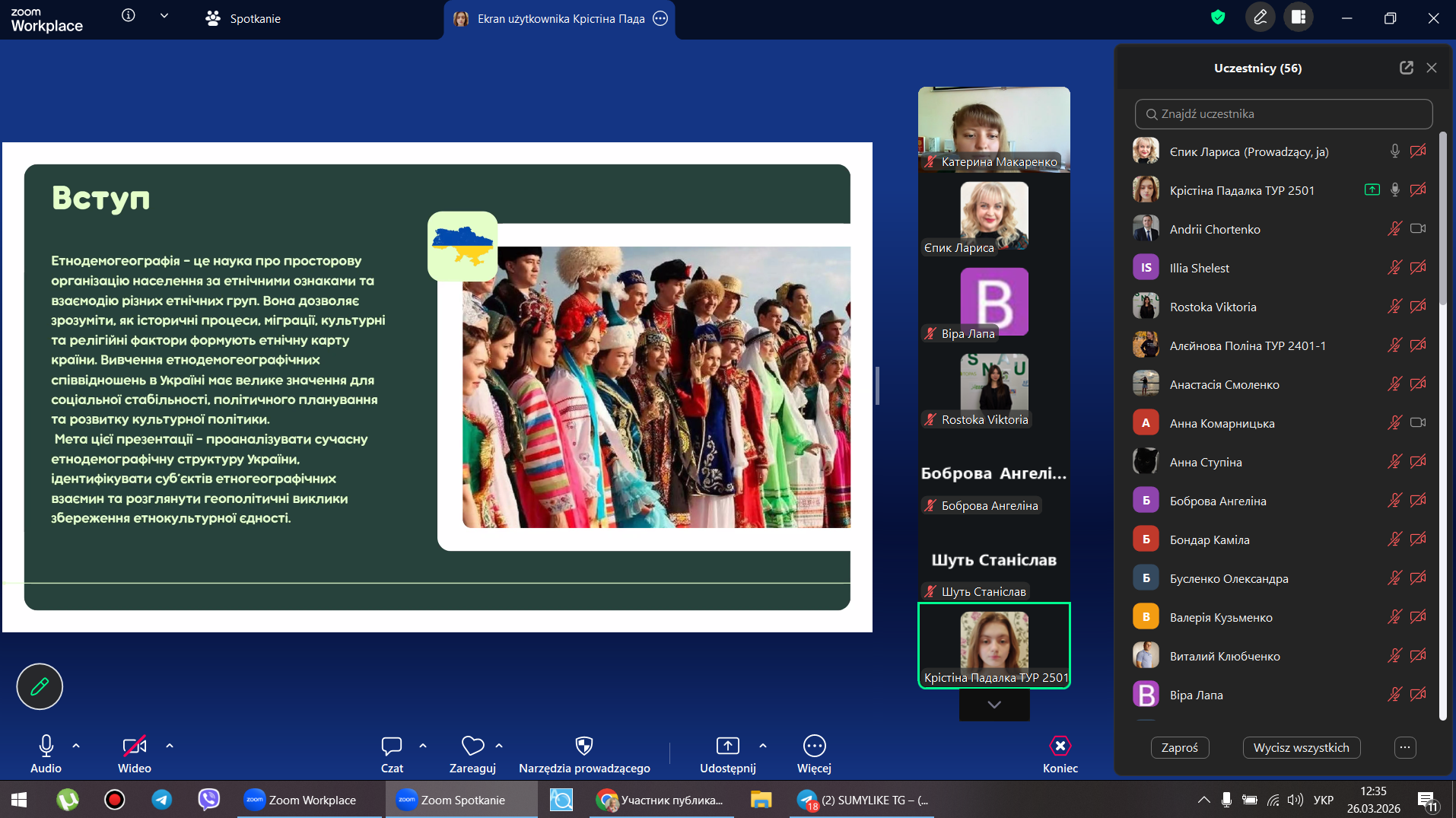Click the Znajdź uczestnika search field
Screen dimensions: 1456x818
coord(1283,114)
